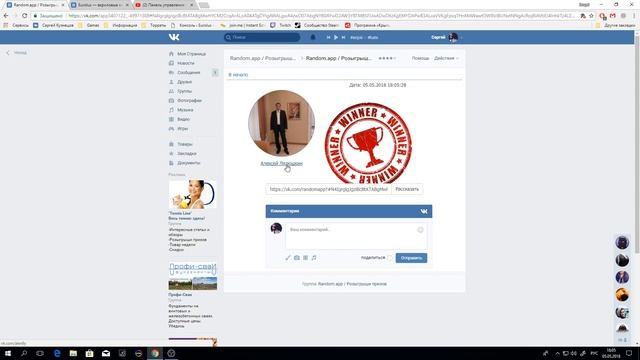
Task: Open Видео in the left sidebar
Action: click(x=183, y=119)
